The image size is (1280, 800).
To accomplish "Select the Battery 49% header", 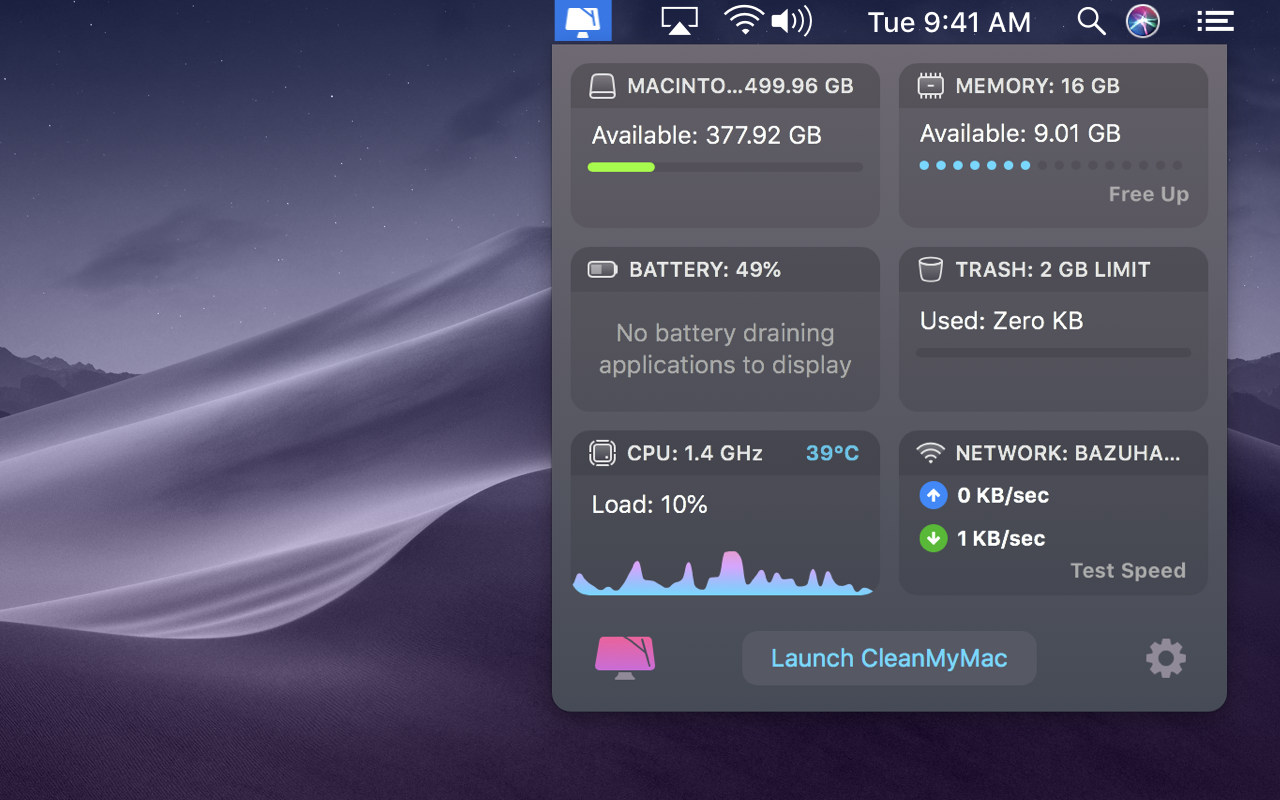I will [x=704, y=270].
